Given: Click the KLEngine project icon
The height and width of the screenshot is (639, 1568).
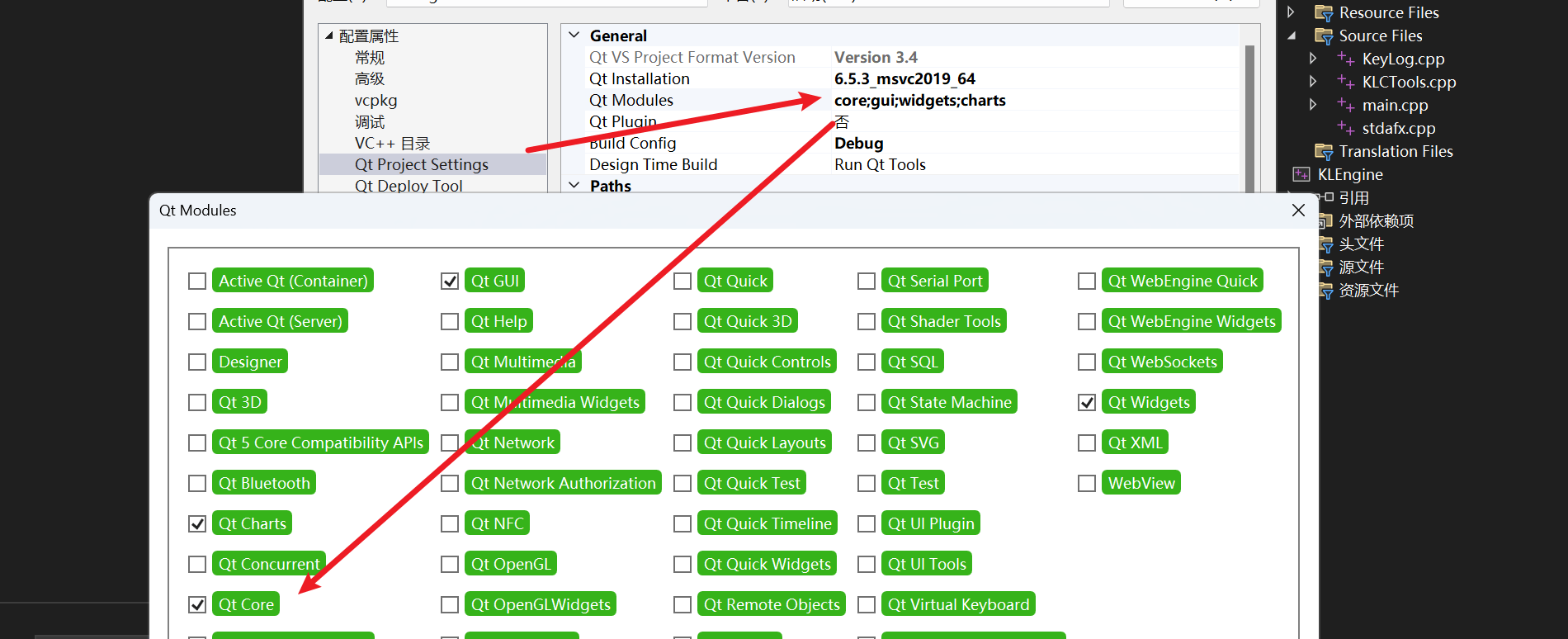Looking at the screenshot, I should tap(1301, 174).
